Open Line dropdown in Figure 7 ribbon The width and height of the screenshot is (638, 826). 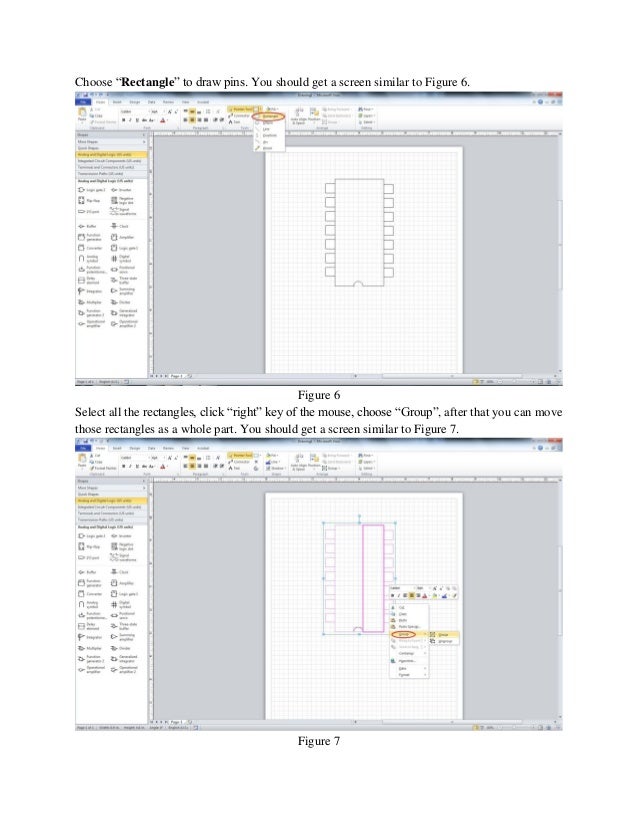point(272,461)
